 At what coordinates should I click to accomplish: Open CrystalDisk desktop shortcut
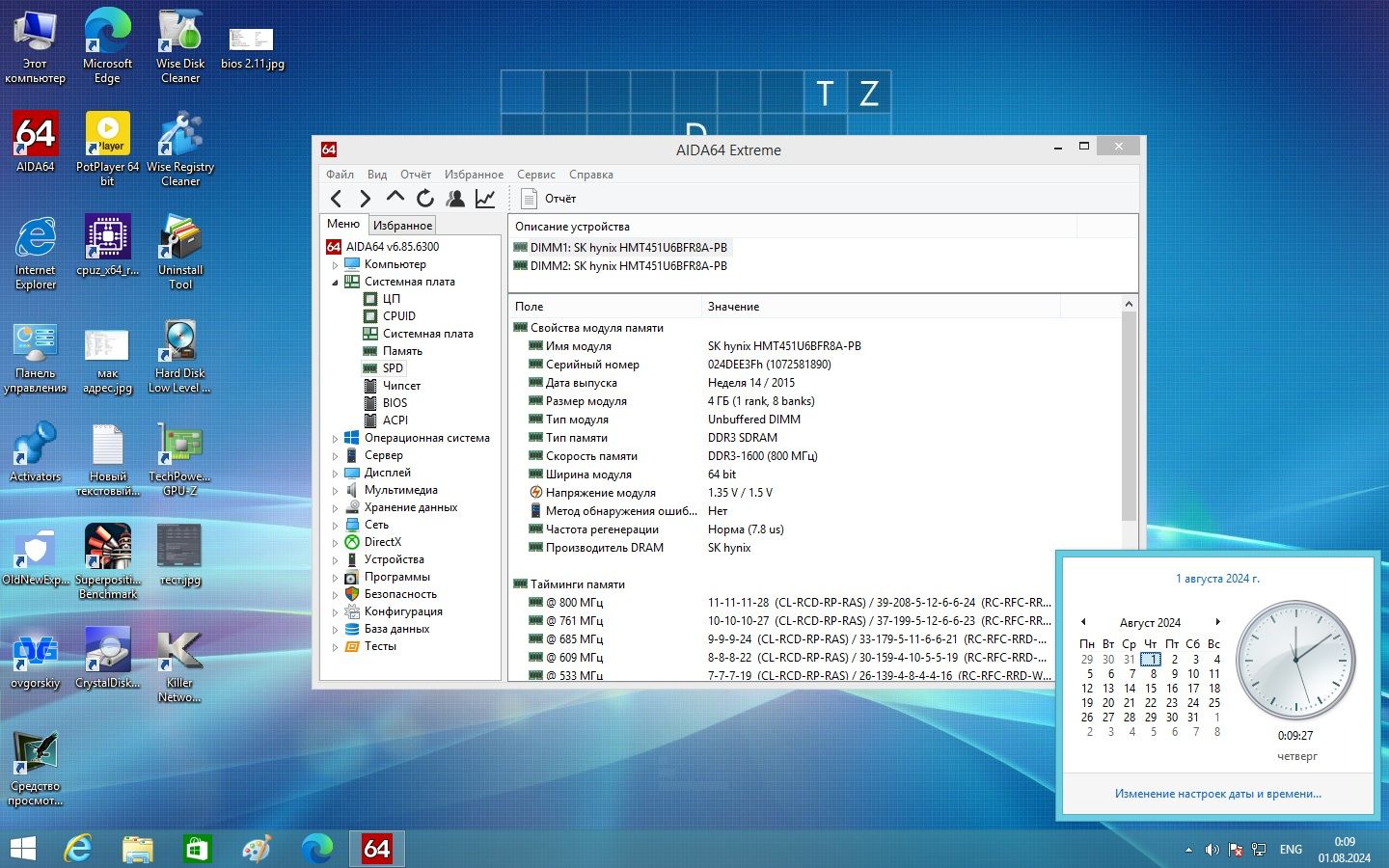tap(107, 658)
